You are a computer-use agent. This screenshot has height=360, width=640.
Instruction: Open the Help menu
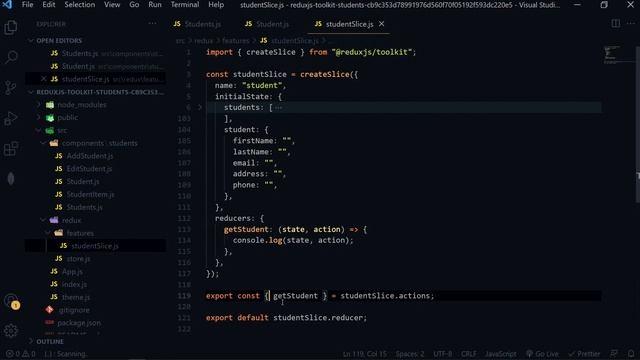pos(216,5)
